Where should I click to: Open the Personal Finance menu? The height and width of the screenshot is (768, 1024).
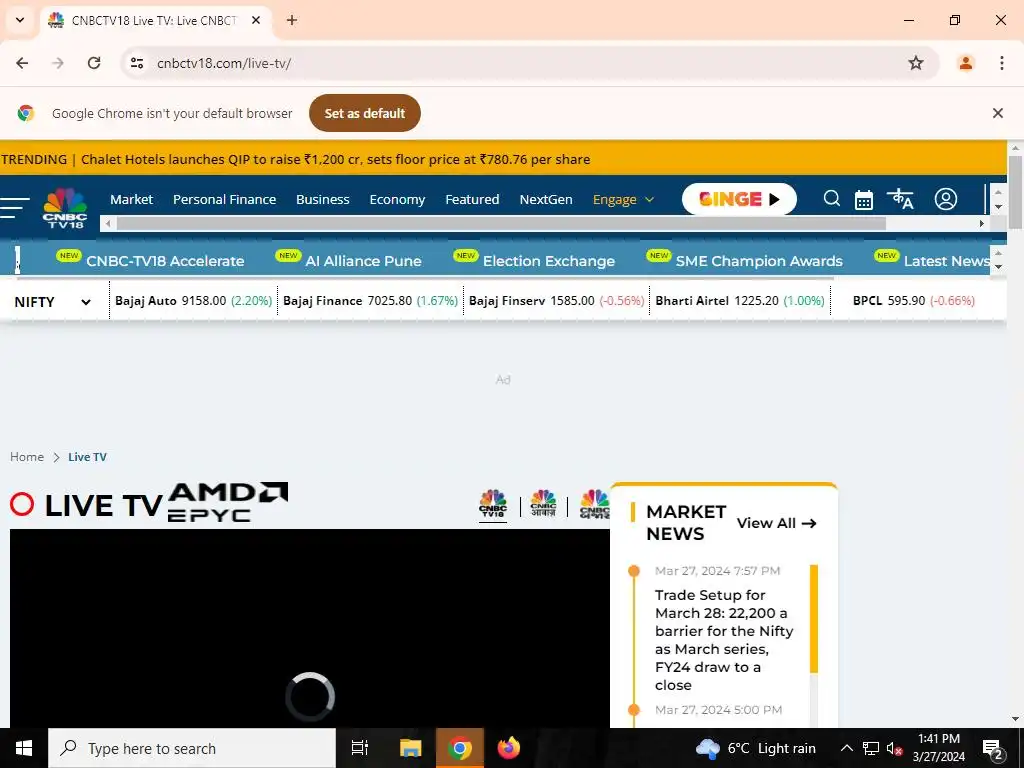pyautogui.click(x=224, y=199)
